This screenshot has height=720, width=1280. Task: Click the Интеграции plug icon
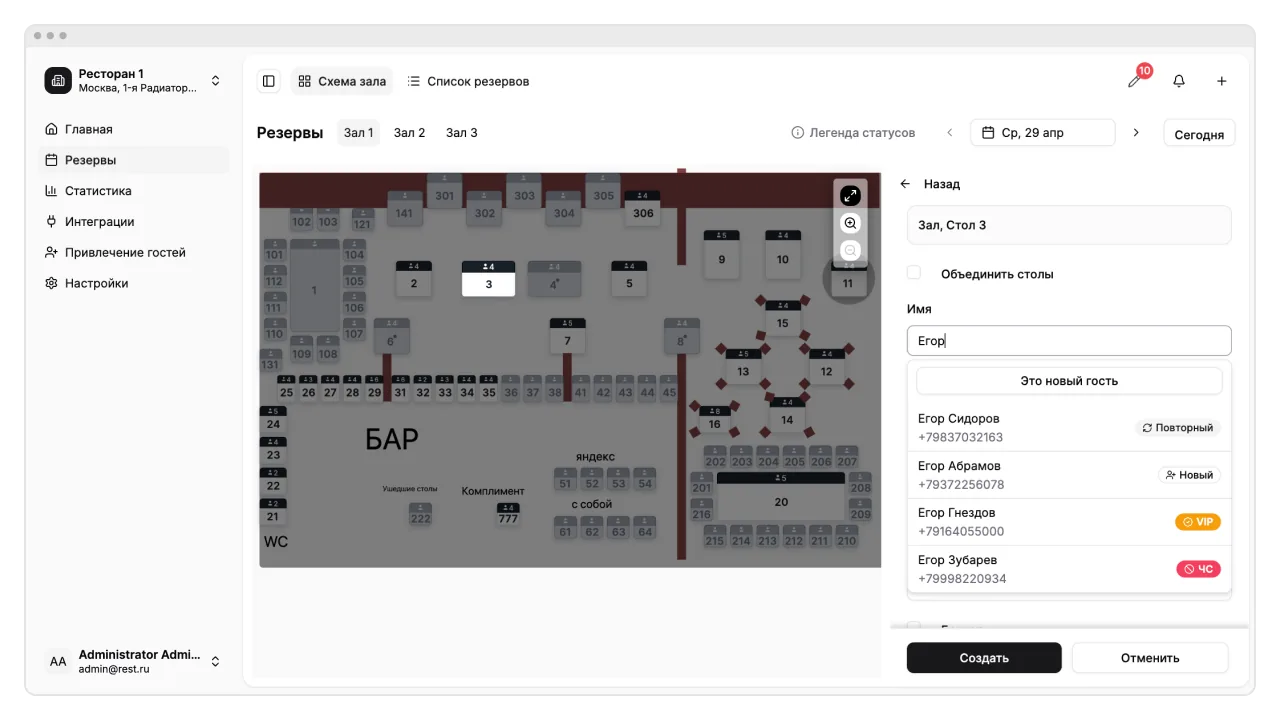click(51, 222)
